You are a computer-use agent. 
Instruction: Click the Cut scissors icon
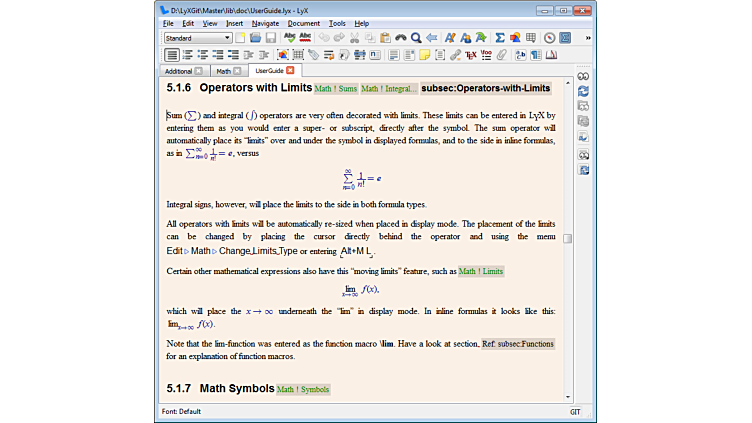[x=355, y=38]
